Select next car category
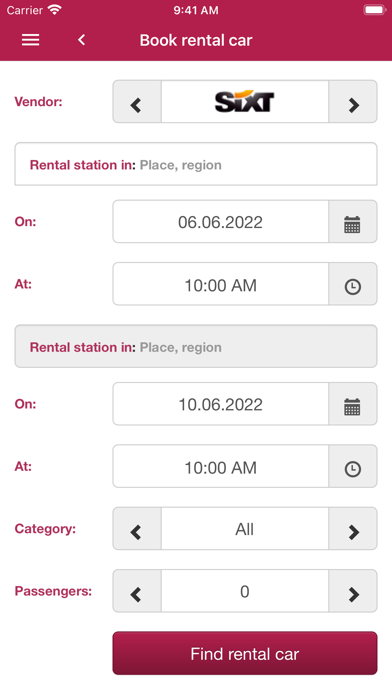This screenshot has width=392, height=696. click(x=353, y=529)
